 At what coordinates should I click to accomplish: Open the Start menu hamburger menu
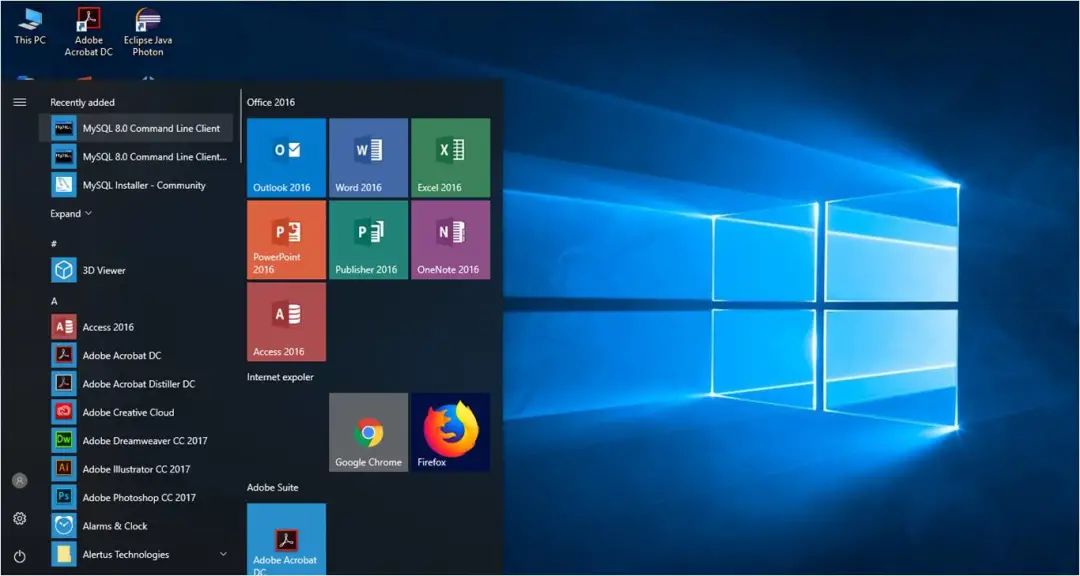pos(20,102)
